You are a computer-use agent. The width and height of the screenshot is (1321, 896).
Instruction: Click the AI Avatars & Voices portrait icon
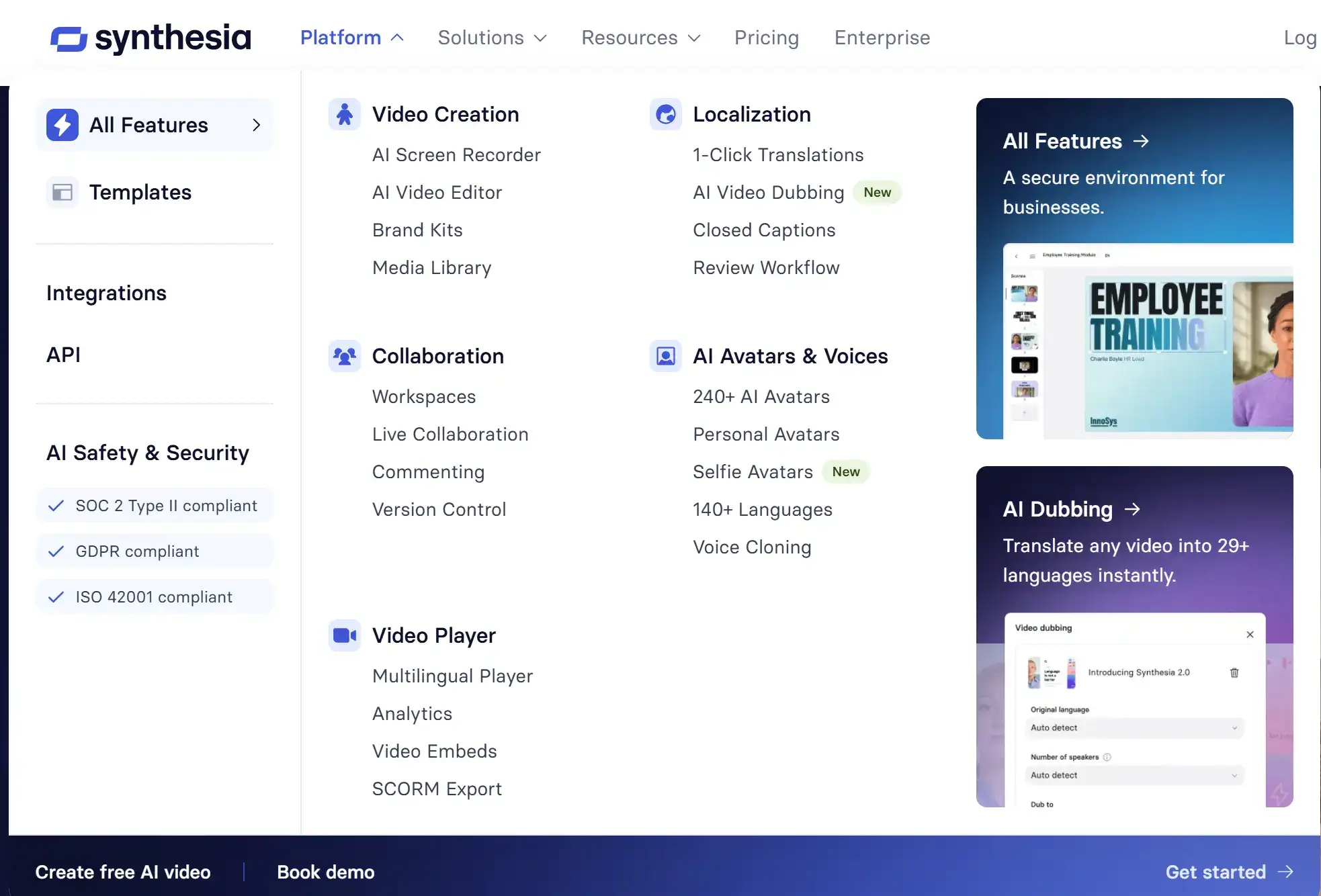665,356
